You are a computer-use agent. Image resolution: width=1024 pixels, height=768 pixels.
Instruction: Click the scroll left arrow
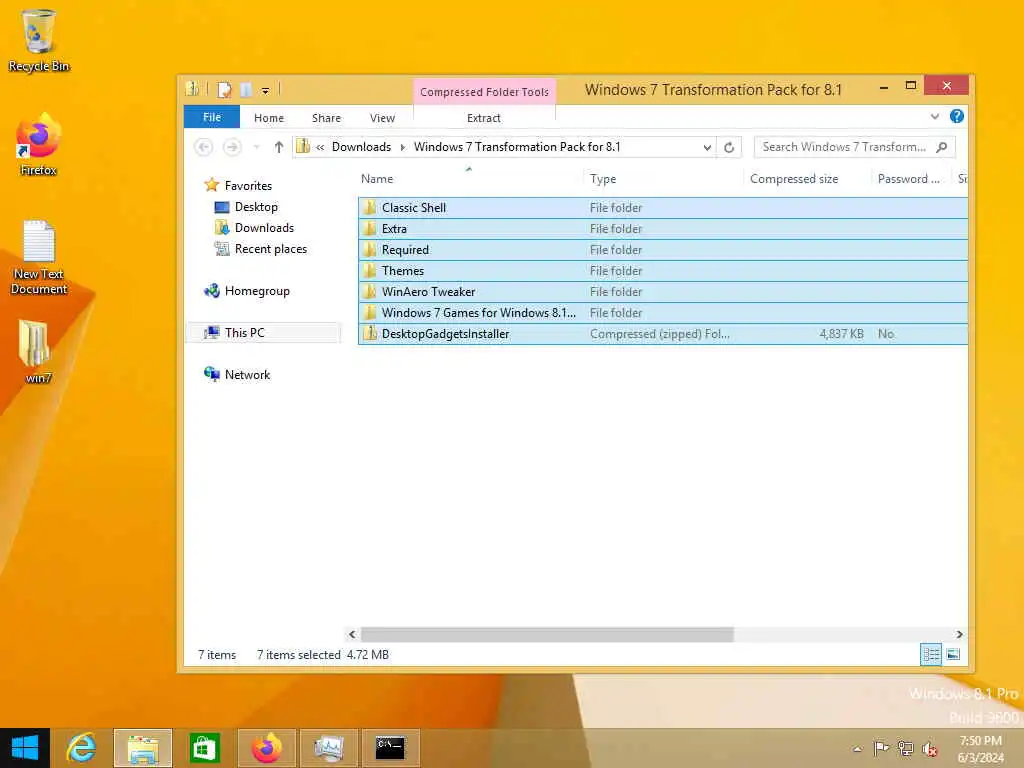(x=352, y=634)
